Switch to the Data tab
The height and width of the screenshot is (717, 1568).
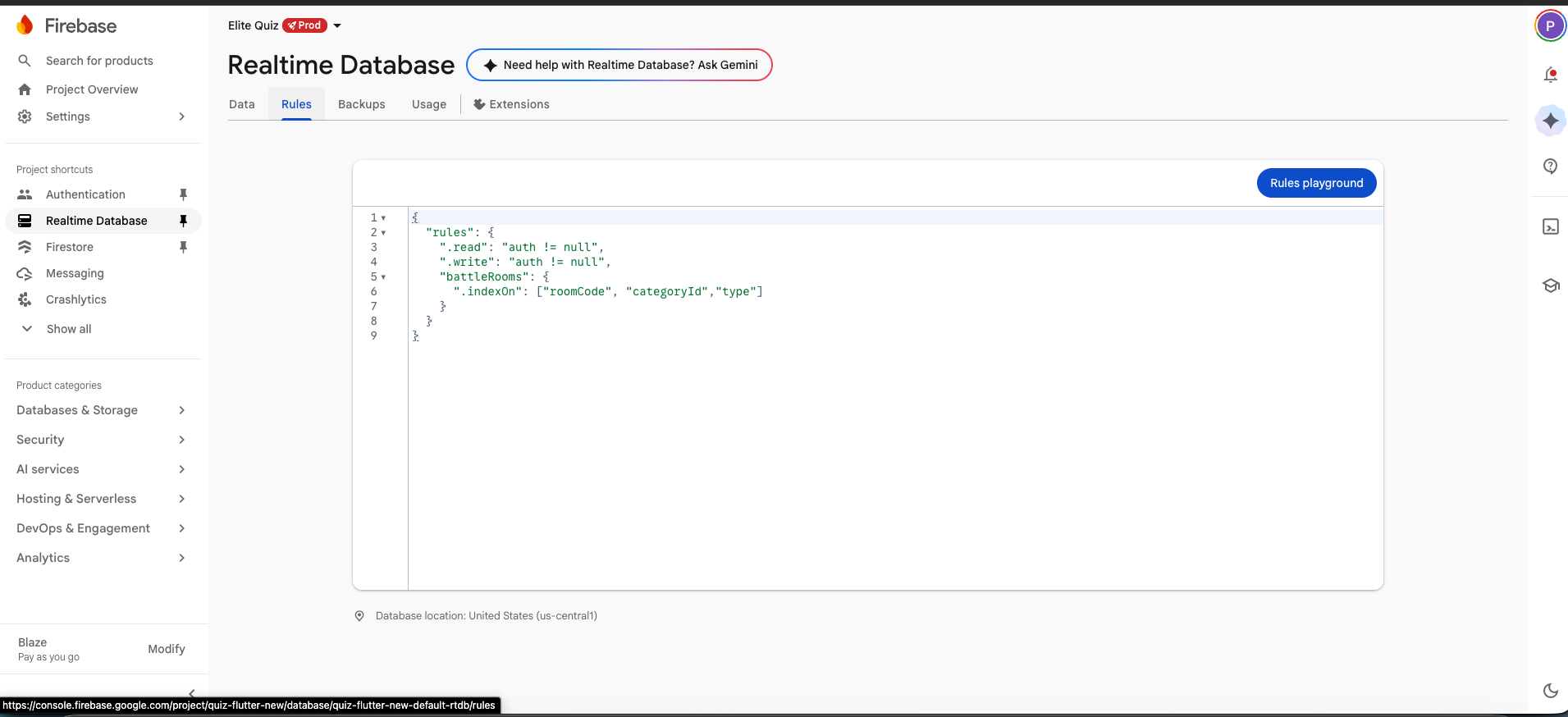coord(242,104)
